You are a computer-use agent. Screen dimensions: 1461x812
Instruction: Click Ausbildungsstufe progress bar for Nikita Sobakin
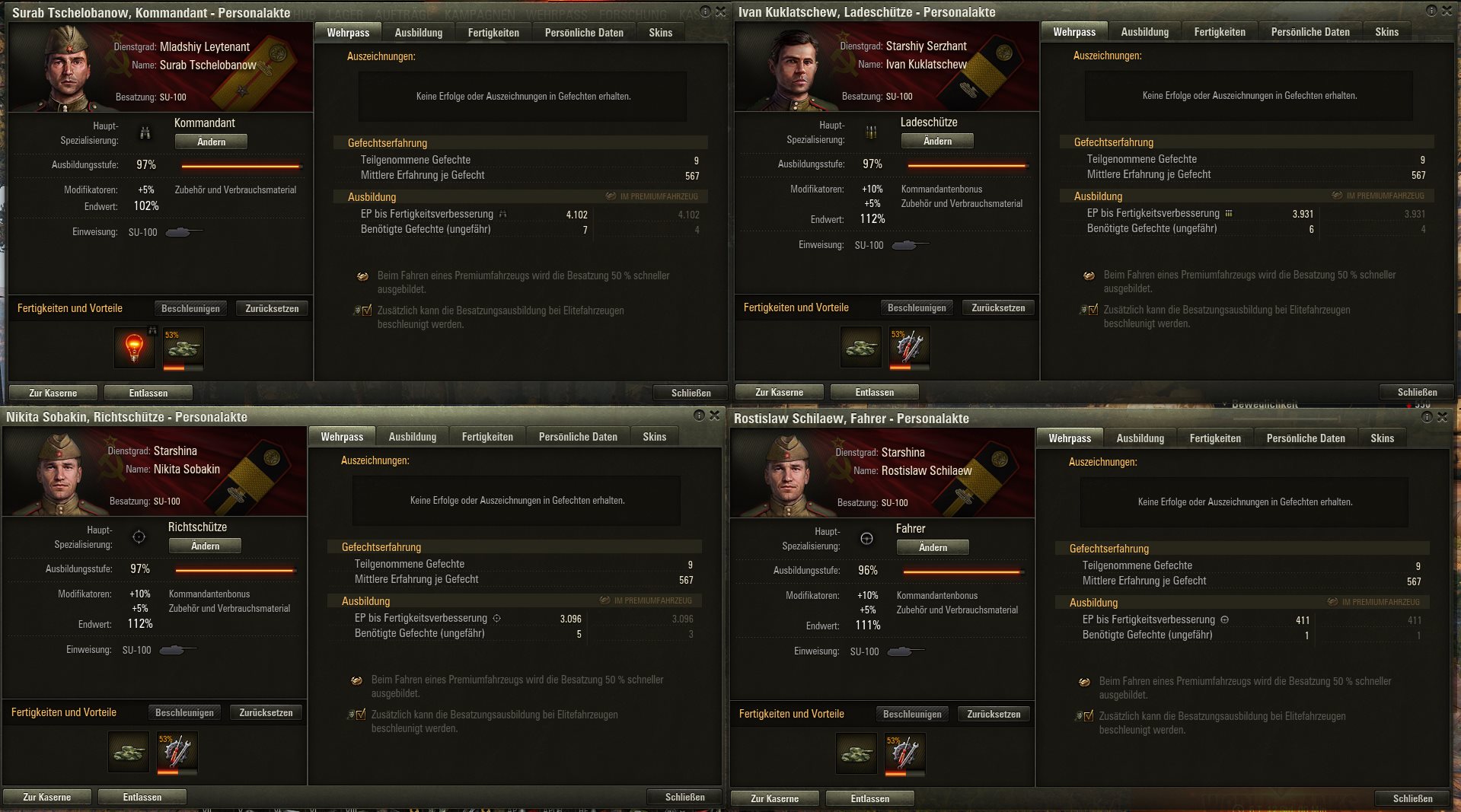[x=234, y=570]
